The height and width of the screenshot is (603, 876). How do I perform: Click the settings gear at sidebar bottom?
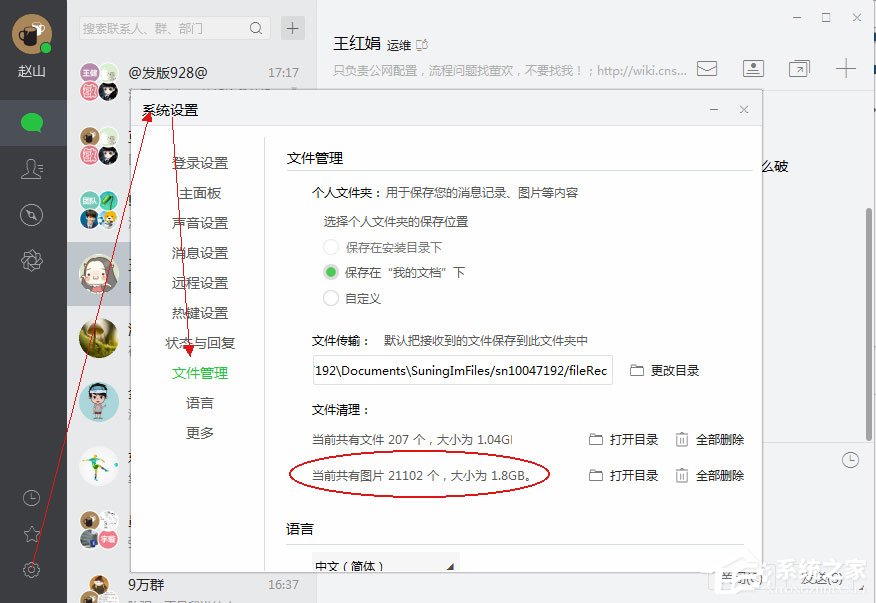(x=31, y=569)
